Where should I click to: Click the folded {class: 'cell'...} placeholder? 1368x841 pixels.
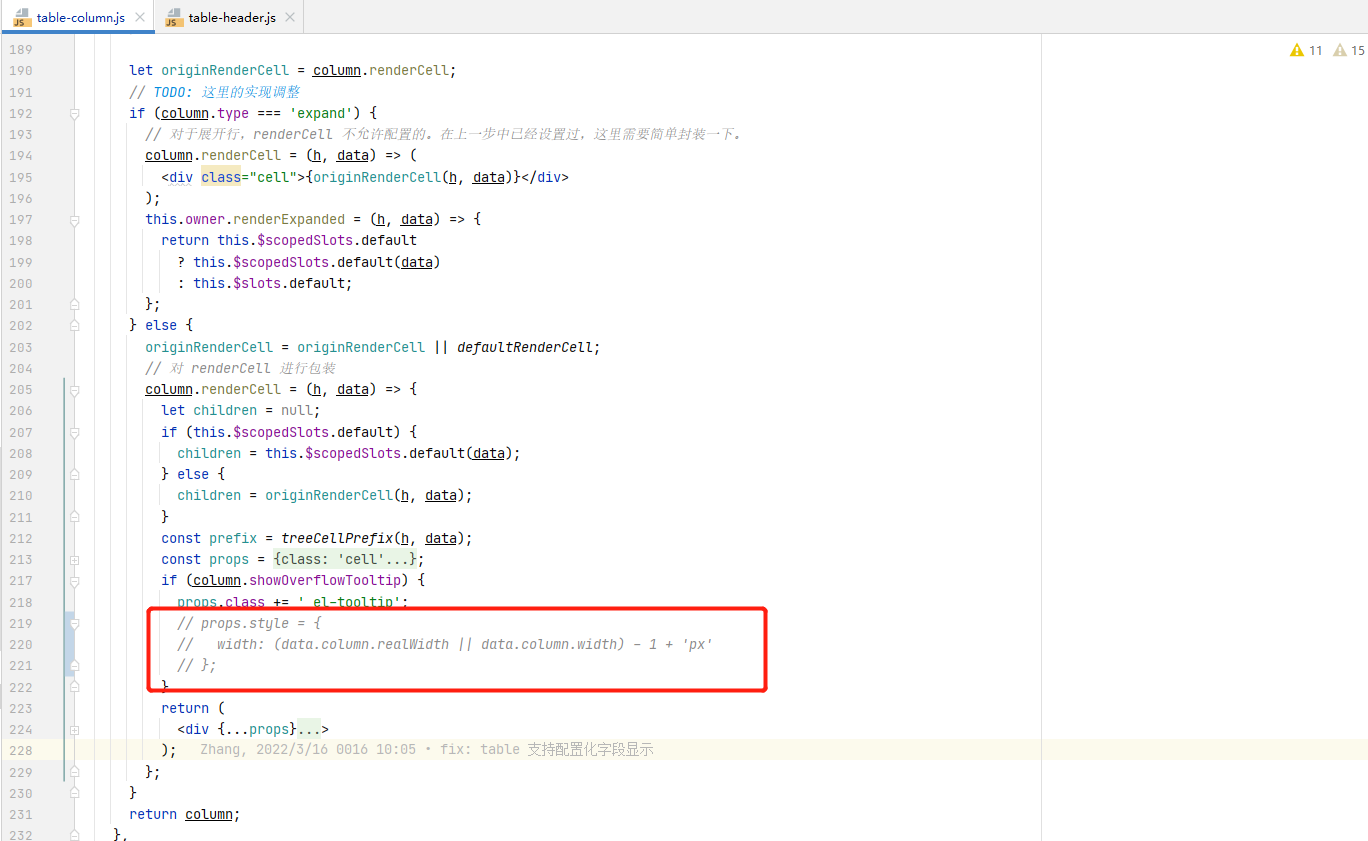[345, 559]
